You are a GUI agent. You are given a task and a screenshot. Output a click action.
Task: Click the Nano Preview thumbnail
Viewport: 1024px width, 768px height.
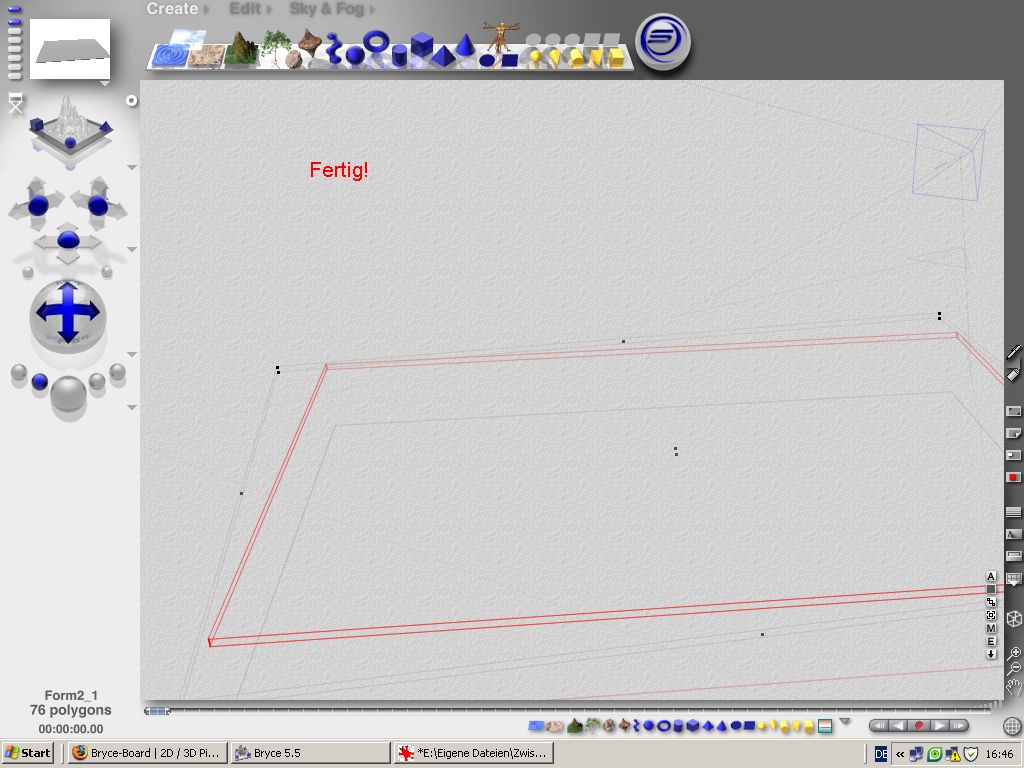(x=70, y=49)
